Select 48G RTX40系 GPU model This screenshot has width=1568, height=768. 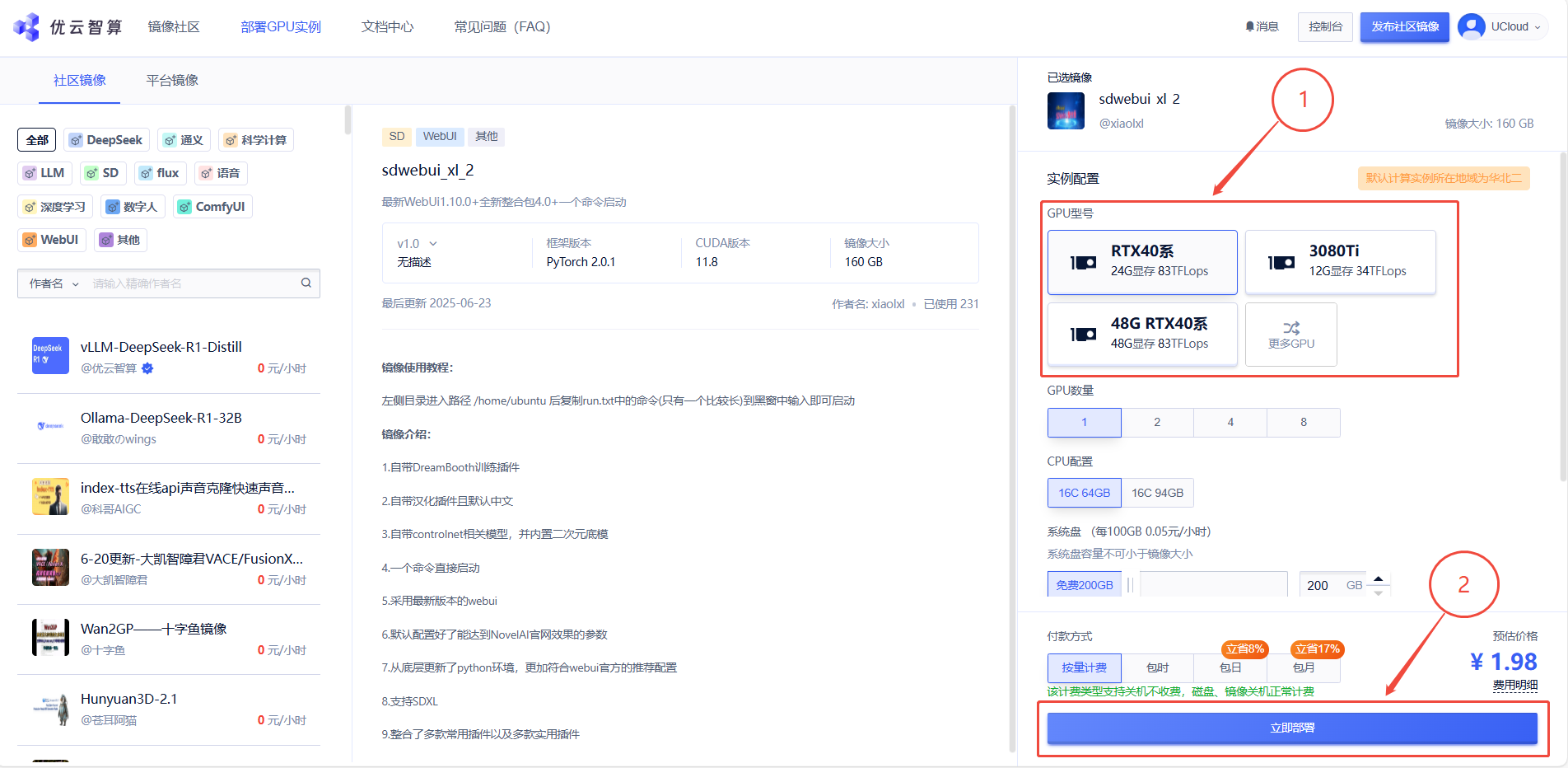tap(1142, 334)
